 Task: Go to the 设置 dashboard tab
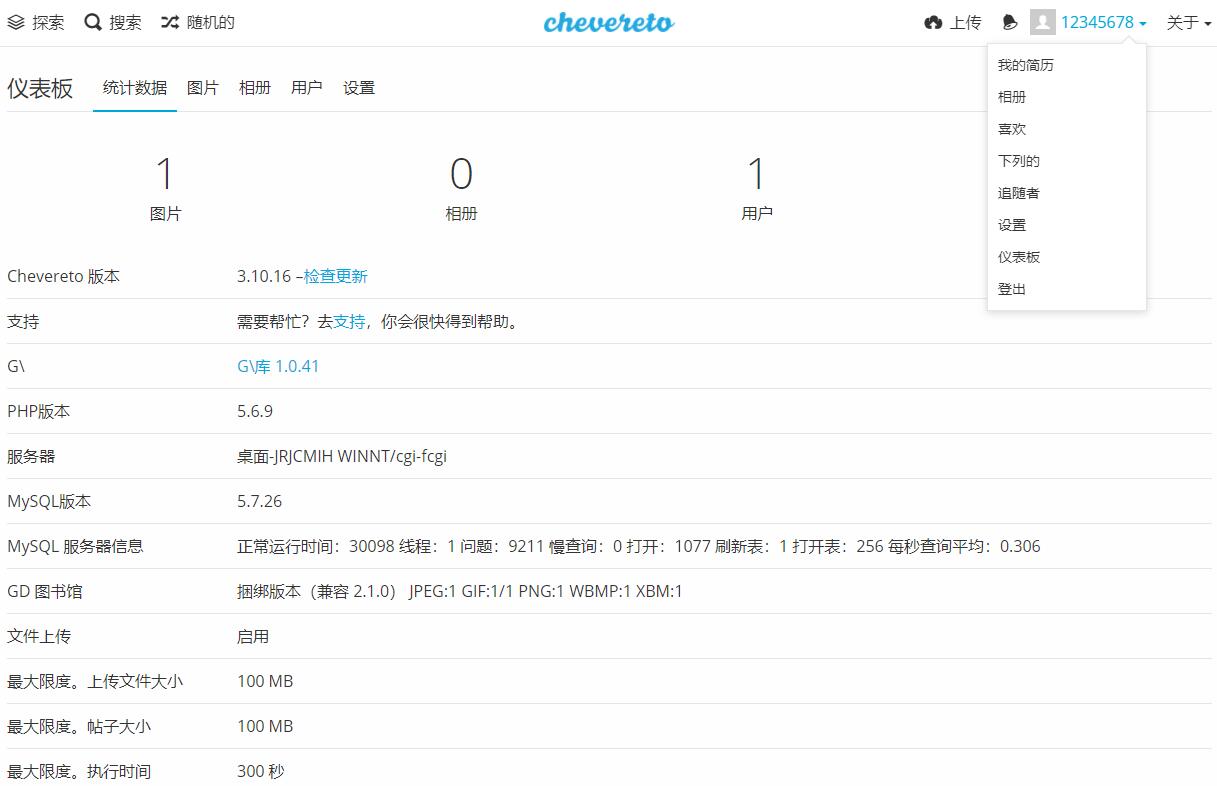point(359,88)
